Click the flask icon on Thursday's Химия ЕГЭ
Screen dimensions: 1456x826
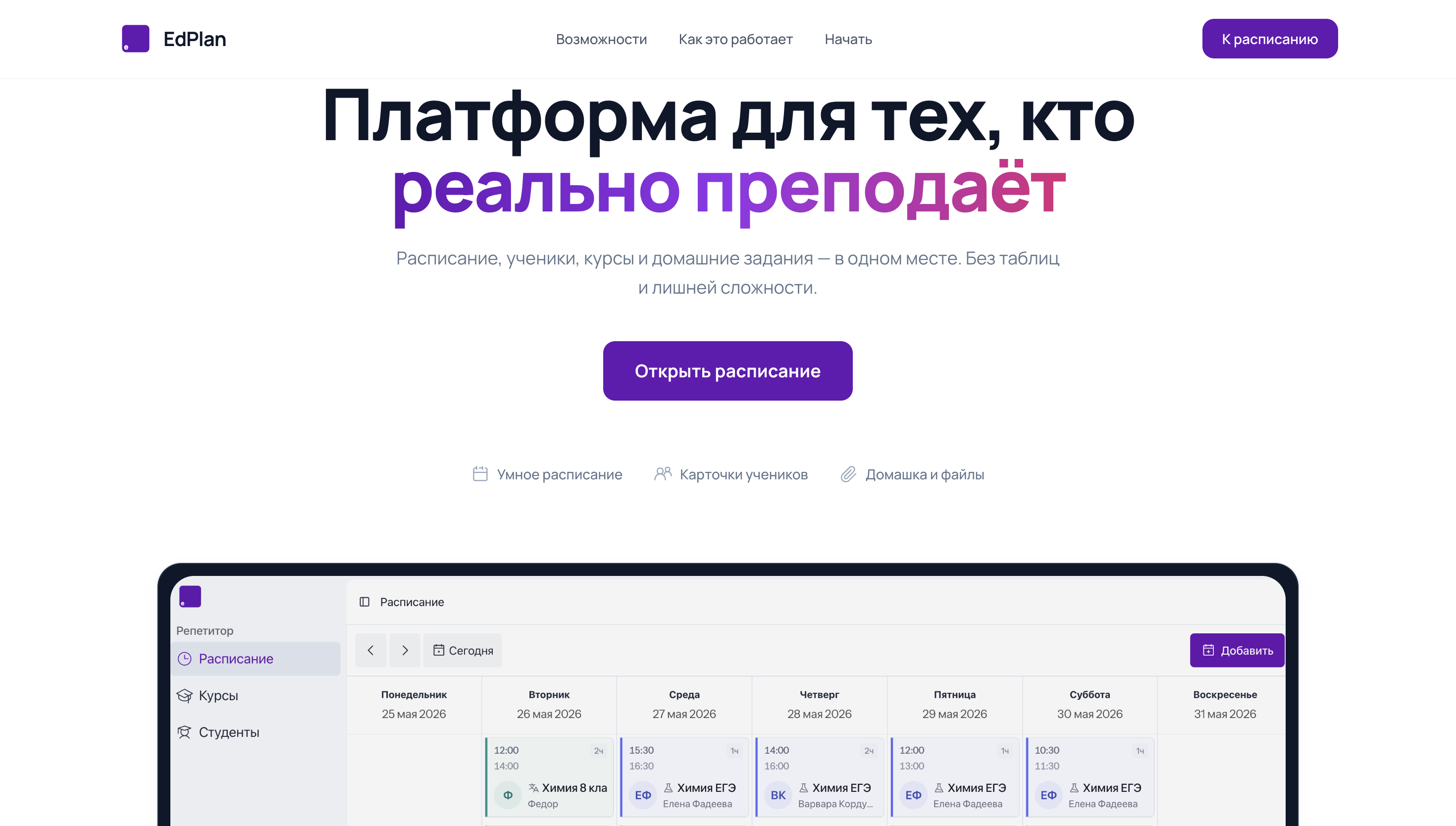pyautogui.click(x=803, y=787)
